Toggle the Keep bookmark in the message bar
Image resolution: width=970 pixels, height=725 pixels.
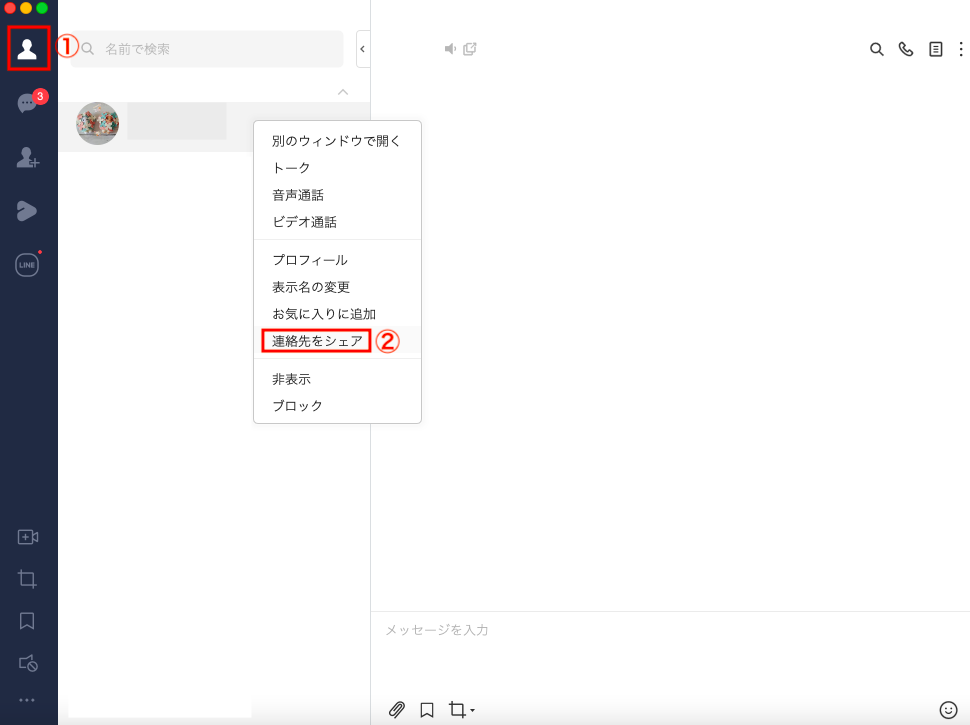coord(427,709)
